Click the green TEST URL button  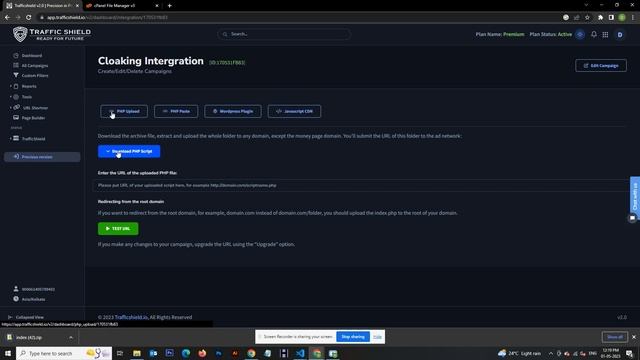[118, 229]
